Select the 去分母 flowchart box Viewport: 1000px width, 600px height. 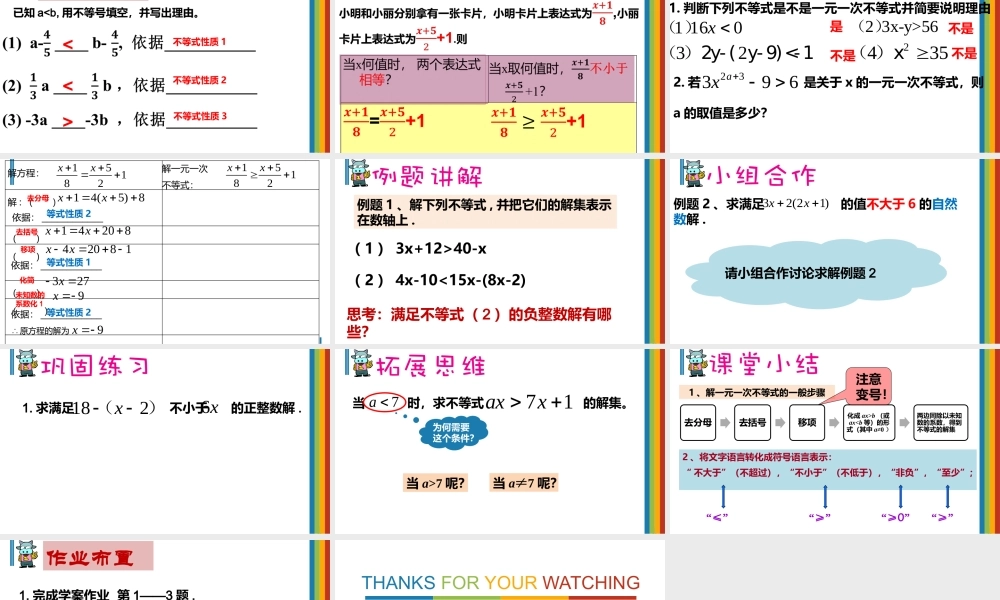pos(699,422)
